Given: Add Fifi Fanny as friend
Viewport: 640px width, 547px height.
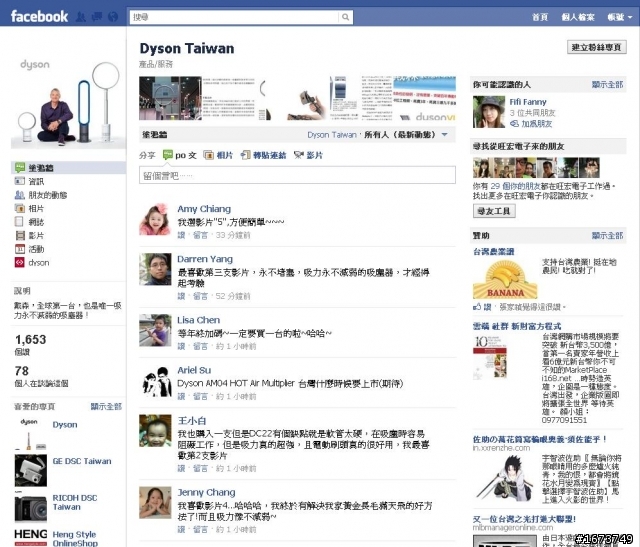Looking at the screenshot, I should [531, 124].
